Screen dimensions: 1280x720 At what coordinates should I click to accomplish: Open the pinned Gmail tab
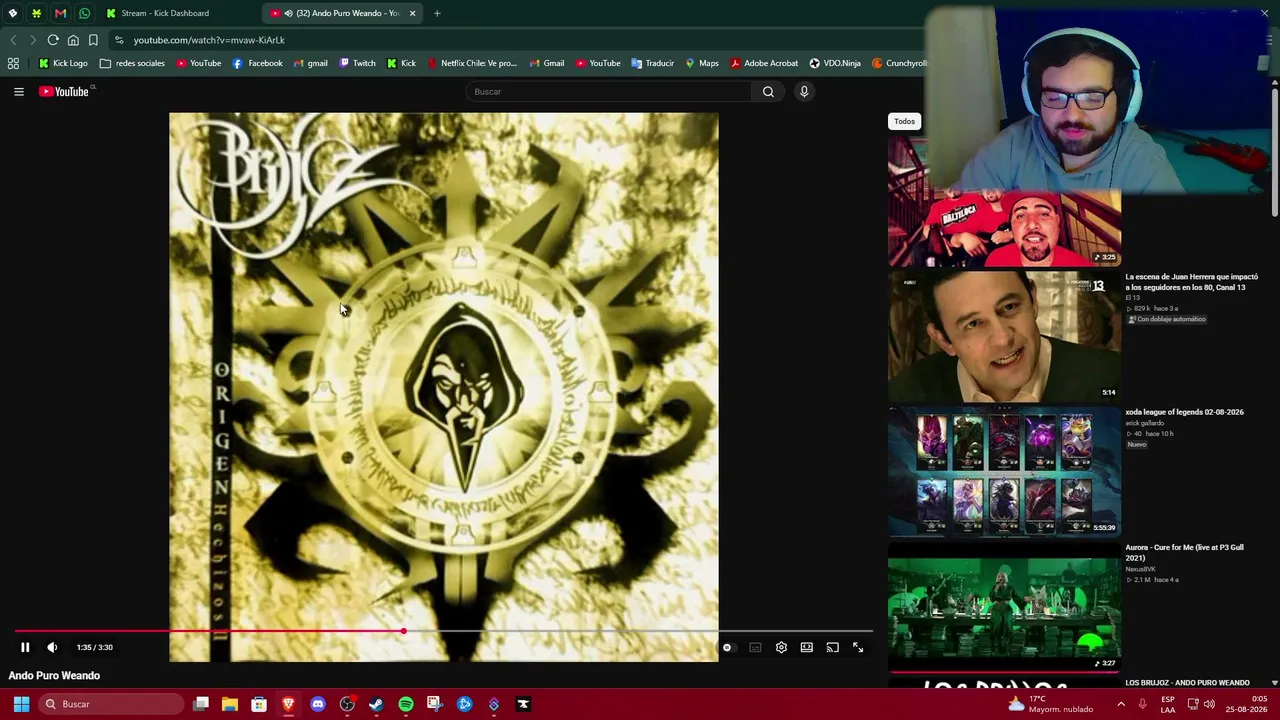pyautogui.click(x=60, y=13)
